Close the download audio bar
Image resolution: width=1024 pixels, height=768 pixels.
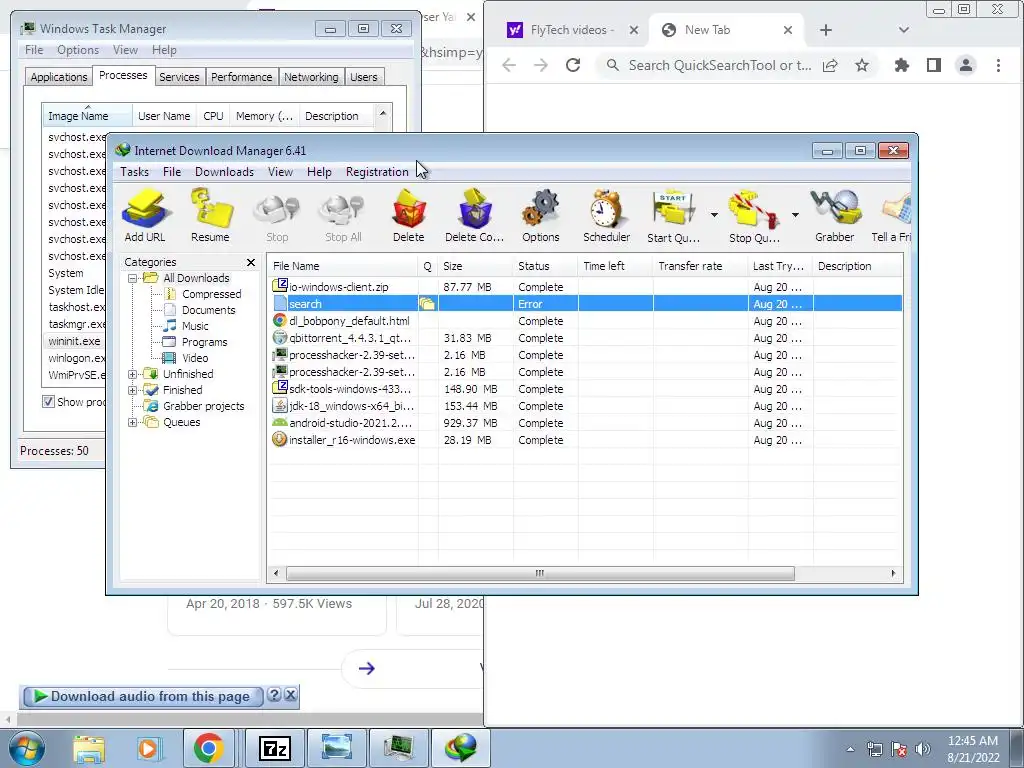pyautogui.click(x=291, y=695)
